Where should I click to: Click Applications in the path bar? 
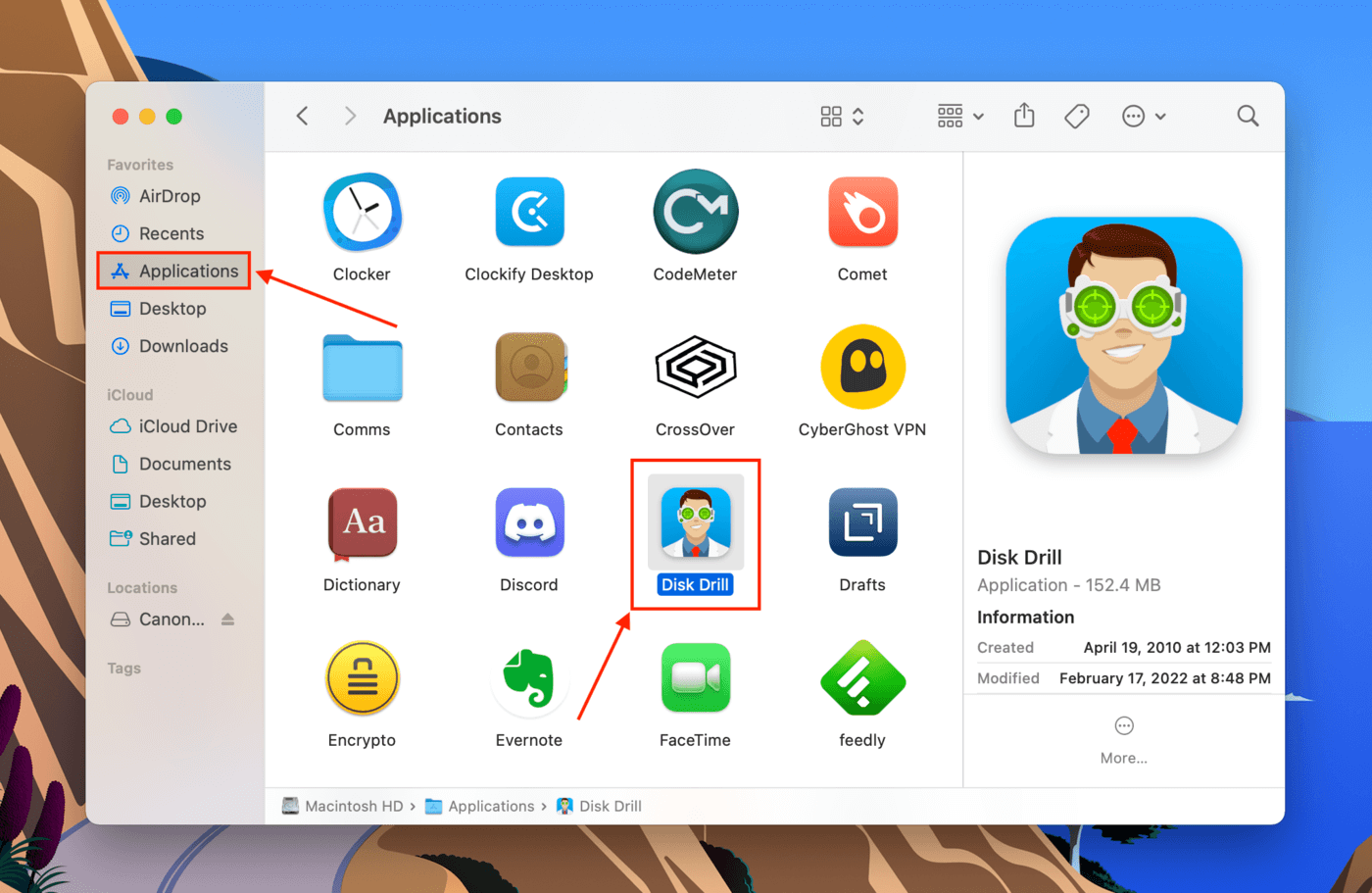point(479,806)
